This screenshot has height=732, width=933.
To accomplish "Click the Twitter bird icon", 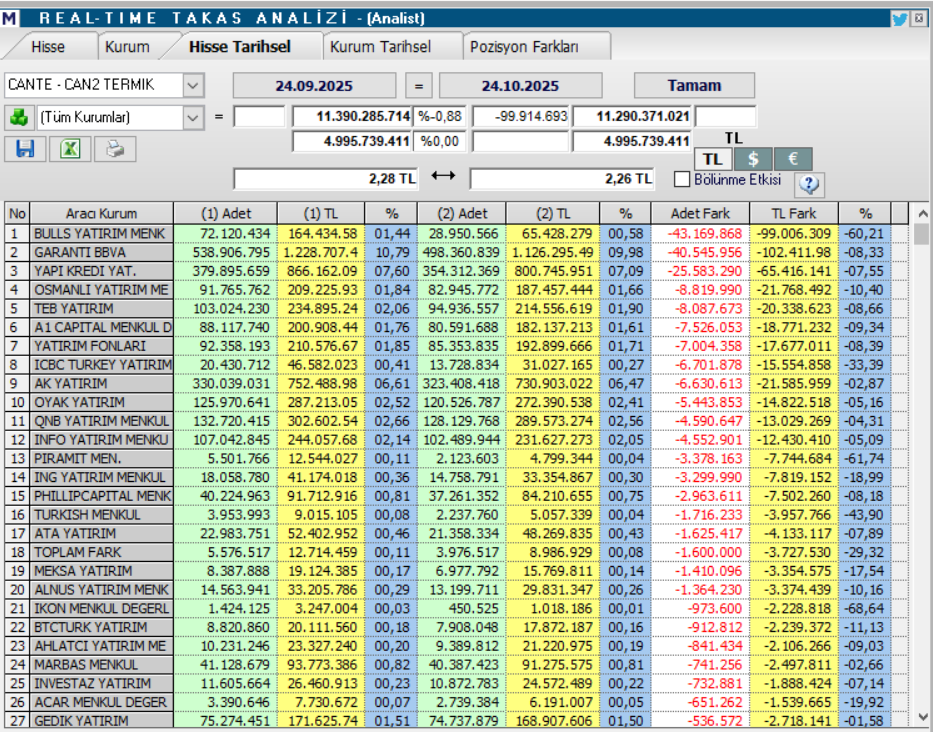I will (899, 19).
